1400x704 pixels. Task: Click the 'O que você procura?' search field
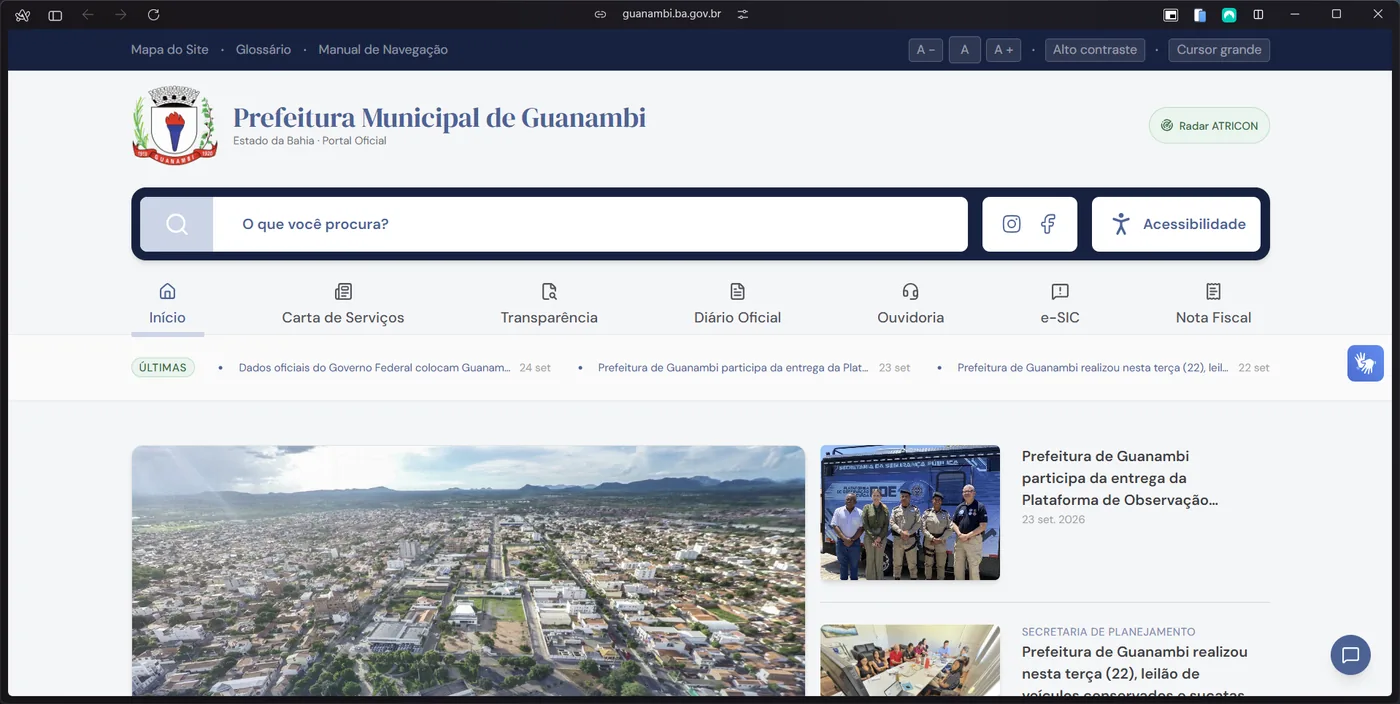pyautogui.click(x=590, y=224)
